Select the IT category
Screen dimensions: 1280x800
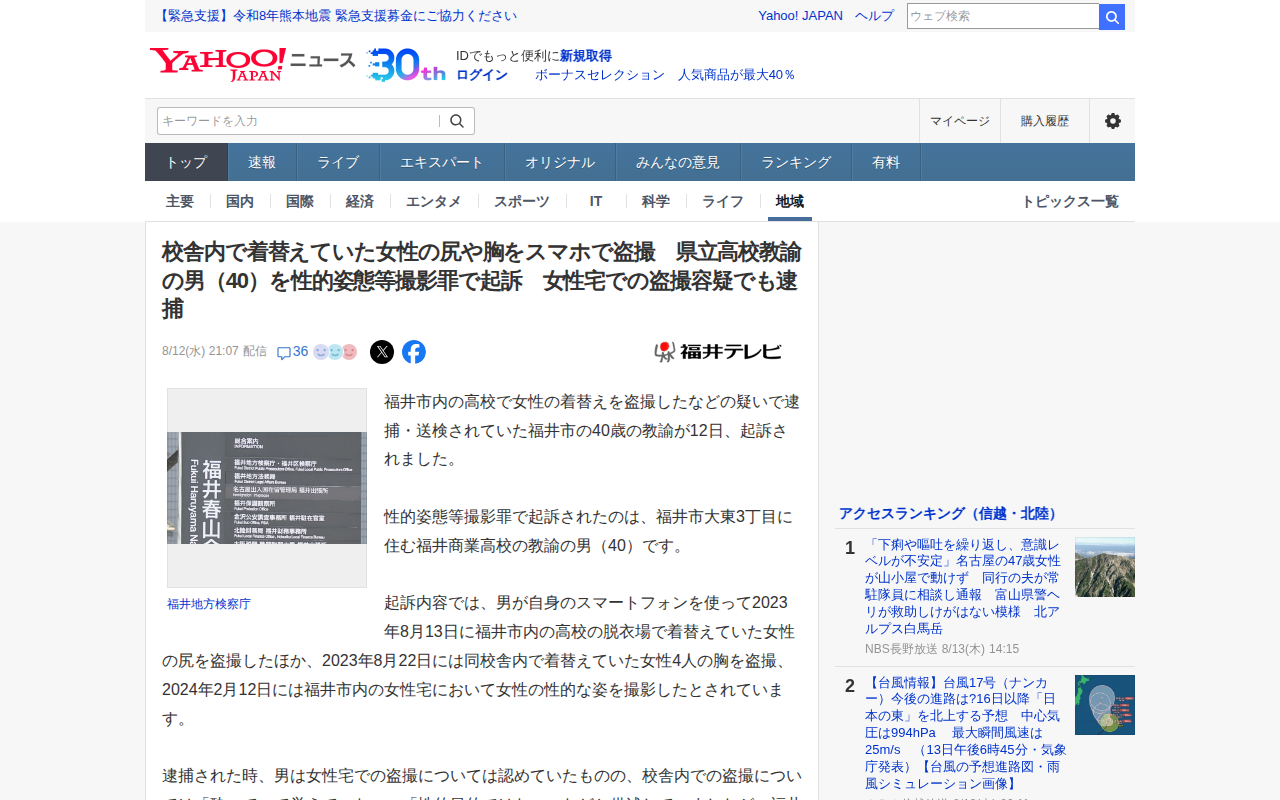point(596,201)
